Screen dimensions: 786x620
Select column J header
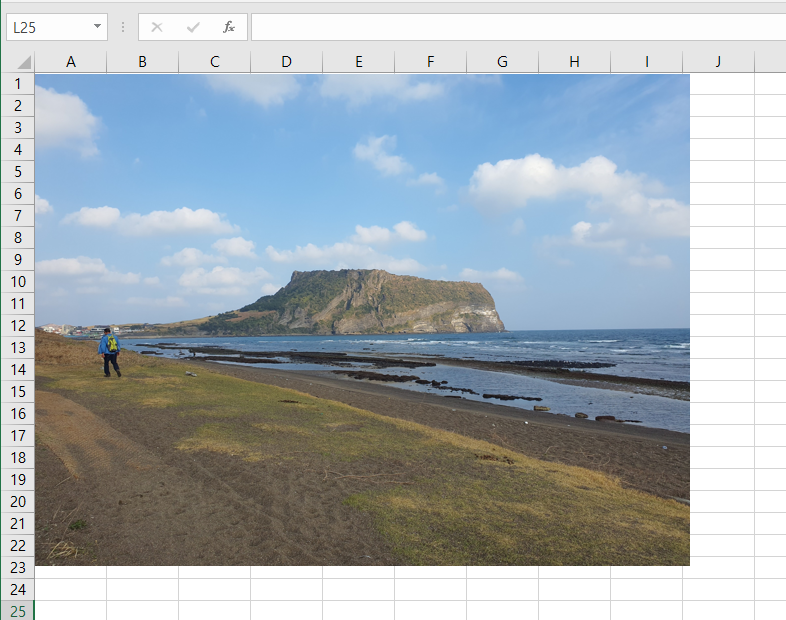click(x=718, y=62)
